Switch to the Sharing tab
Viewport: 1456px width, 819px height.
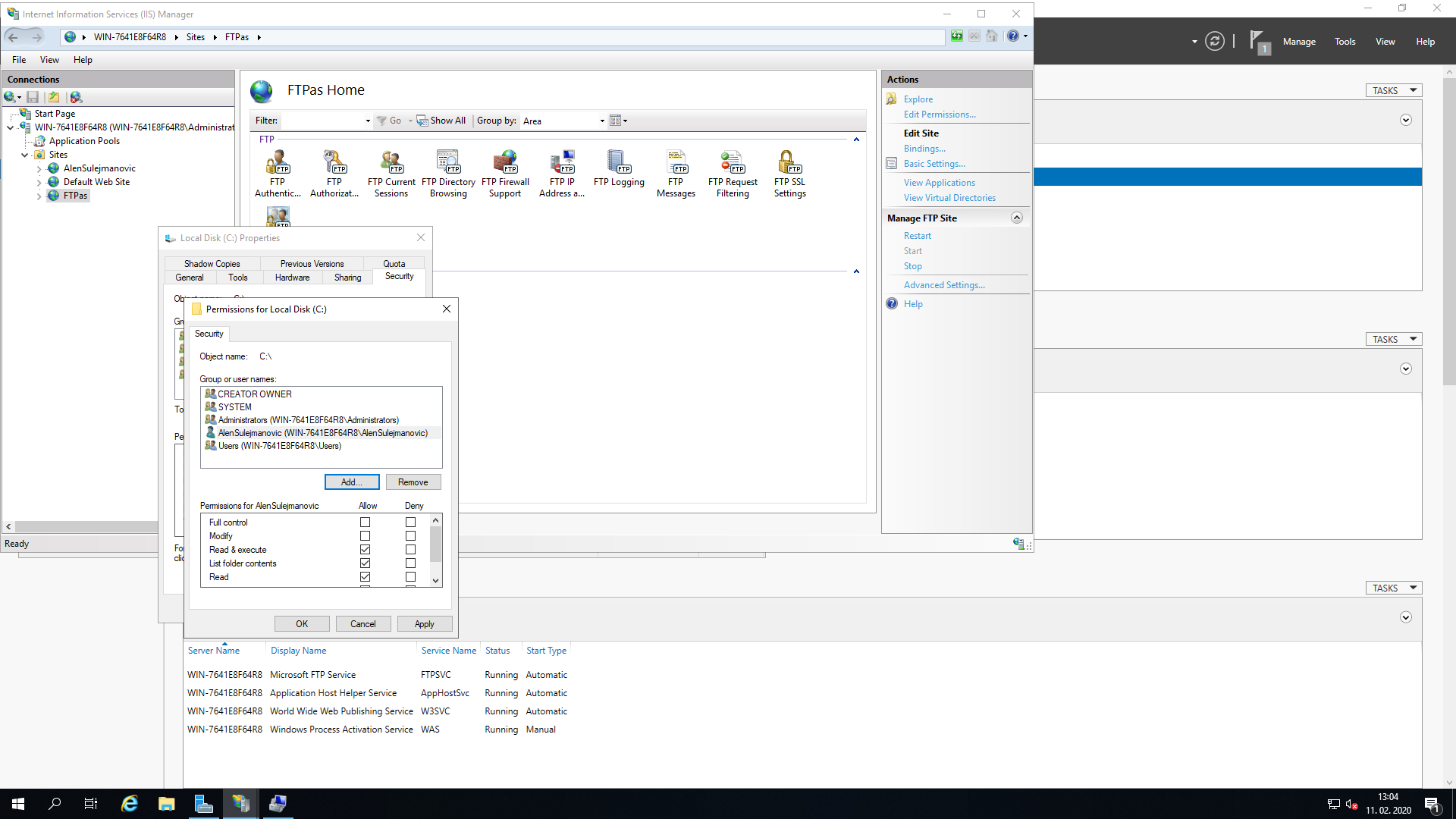(347, 278)
